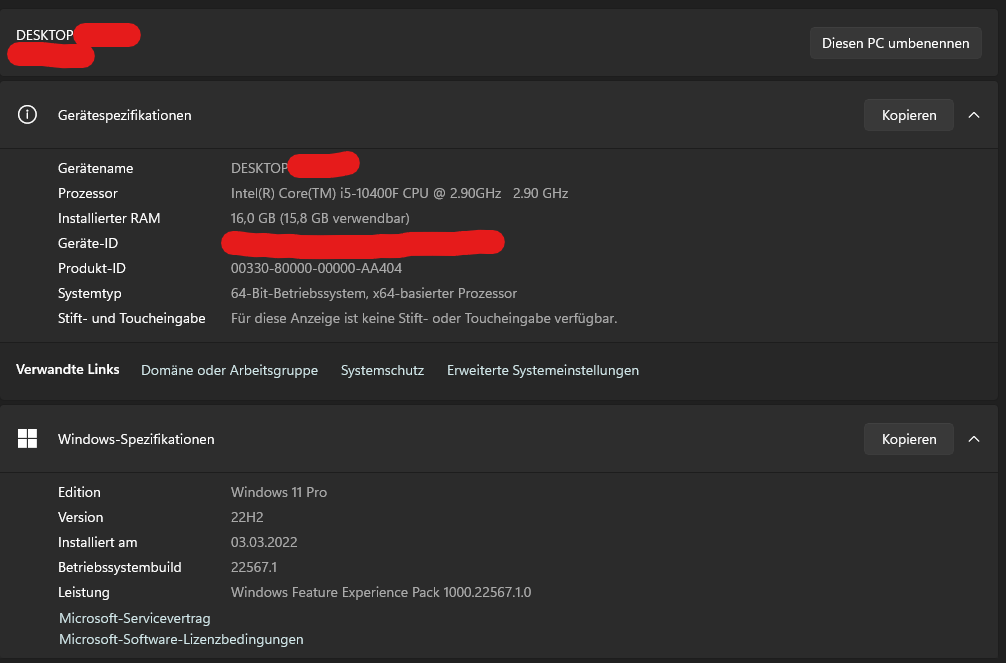Click the Gerätename label

coord(96,168)
